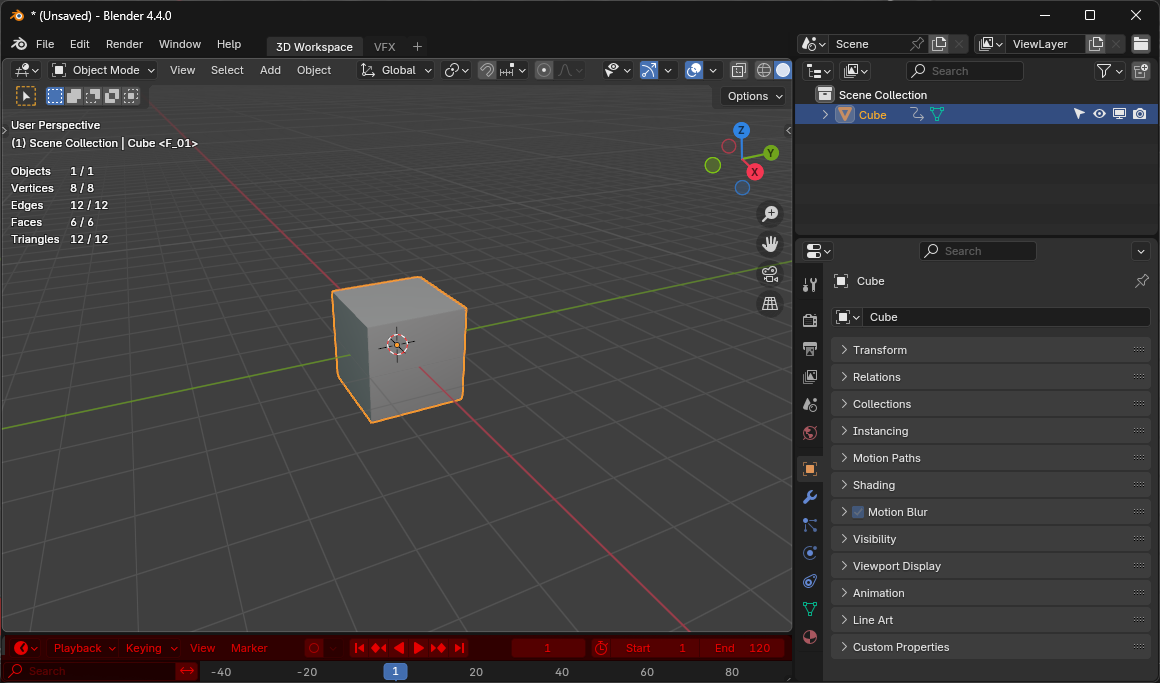
Task: Click the Outliner search field
Action: tap(965, 71)
